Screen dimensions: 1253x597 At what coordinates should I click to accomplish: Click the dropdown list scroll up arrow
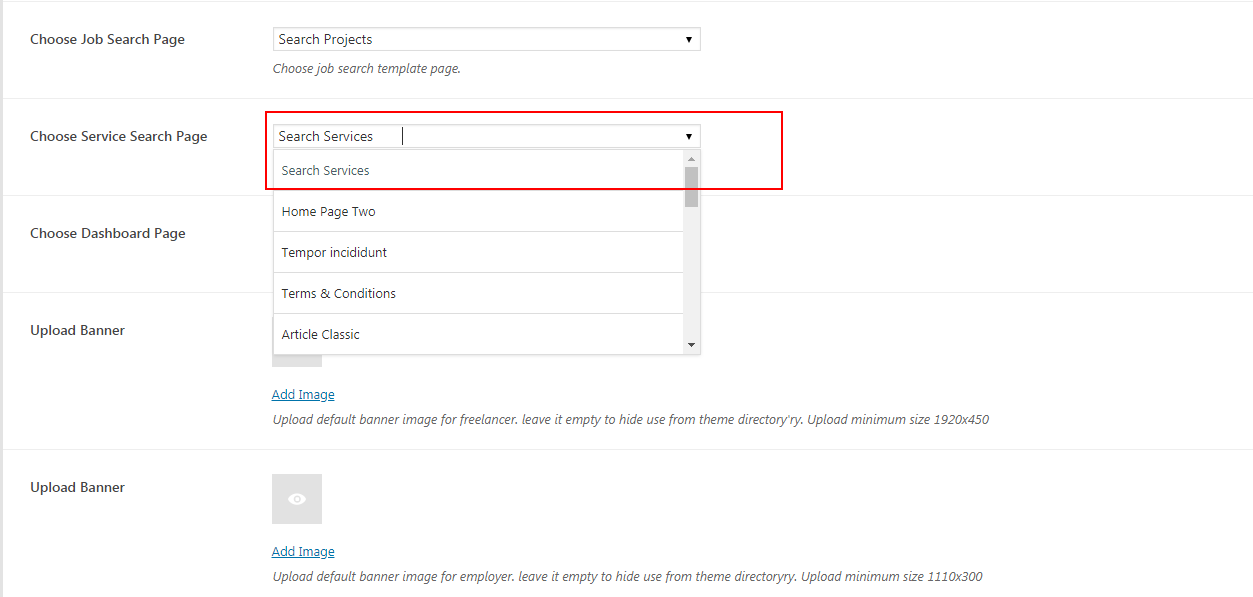pyautogui.click(x=691, y=158)
